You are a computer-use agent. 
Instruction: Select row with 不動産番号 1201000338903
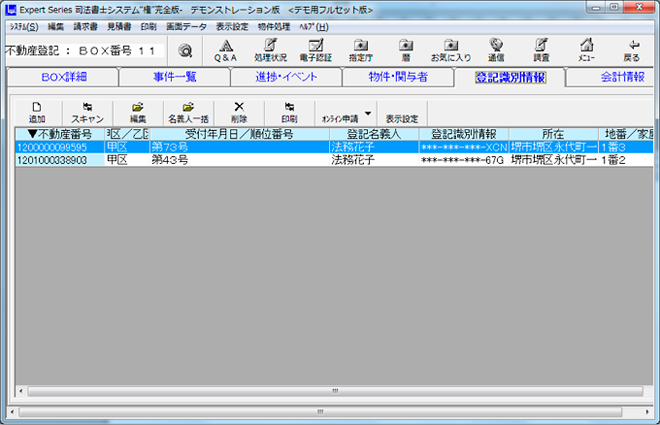click(53, 159)
